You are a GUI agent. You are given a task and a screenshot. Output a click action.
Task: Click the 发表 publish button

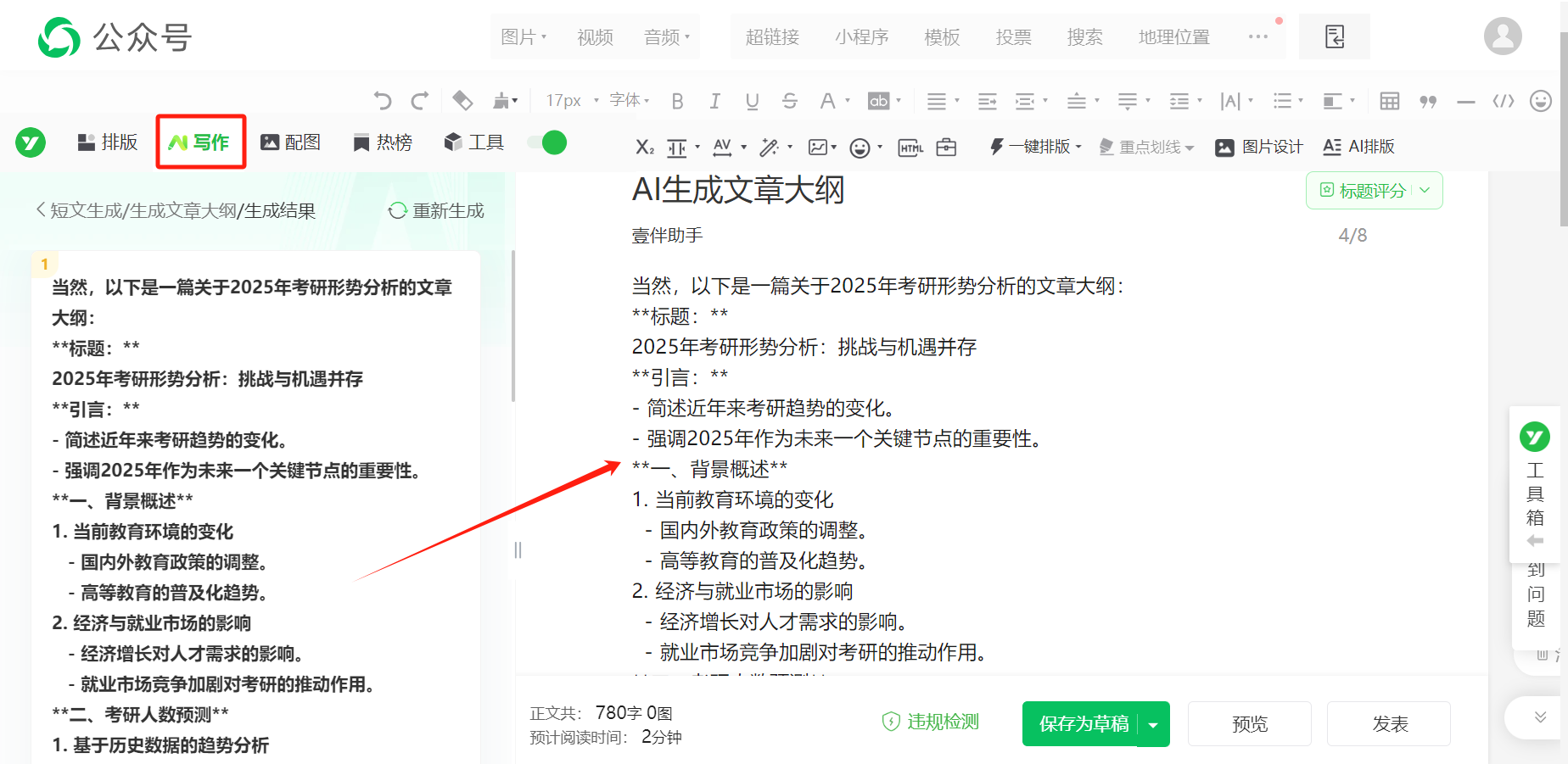click(1389, 724)
